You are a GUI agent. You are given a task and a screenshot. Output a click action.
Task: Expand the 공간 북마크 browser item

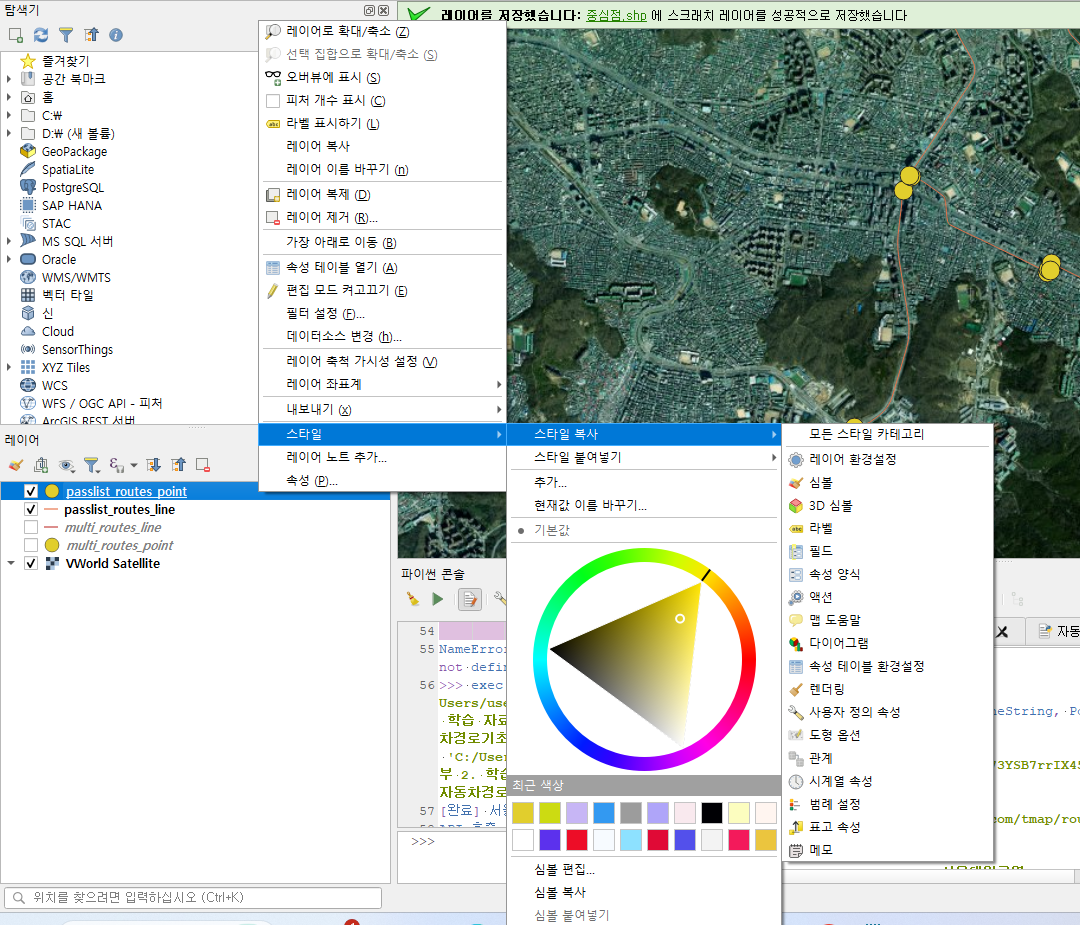(x=9, y=79)
